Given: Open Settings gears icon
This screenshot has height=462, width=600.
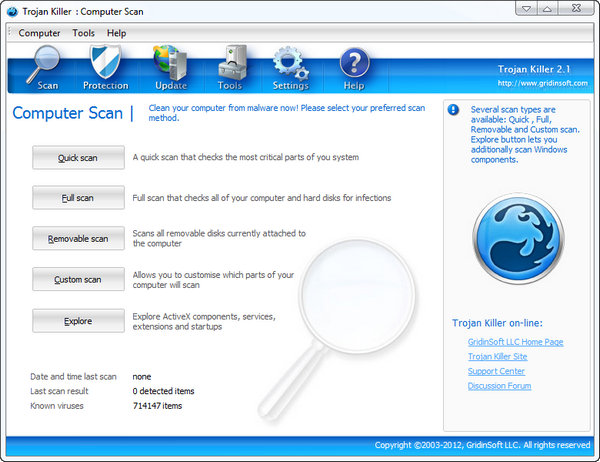Looking at the screenshot, I should 290,66.
